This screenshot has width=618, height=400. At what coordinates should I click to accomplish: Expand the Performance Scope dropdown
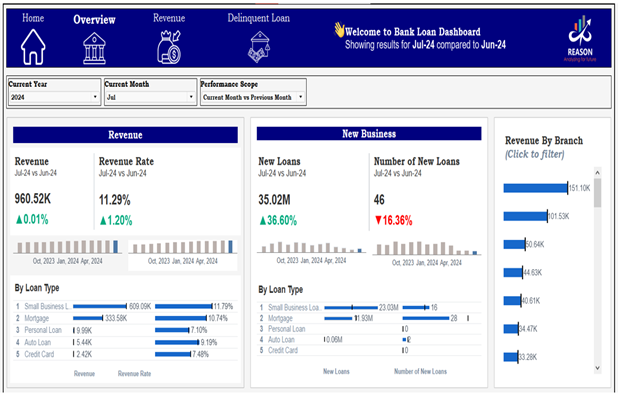tap(299, 97)
